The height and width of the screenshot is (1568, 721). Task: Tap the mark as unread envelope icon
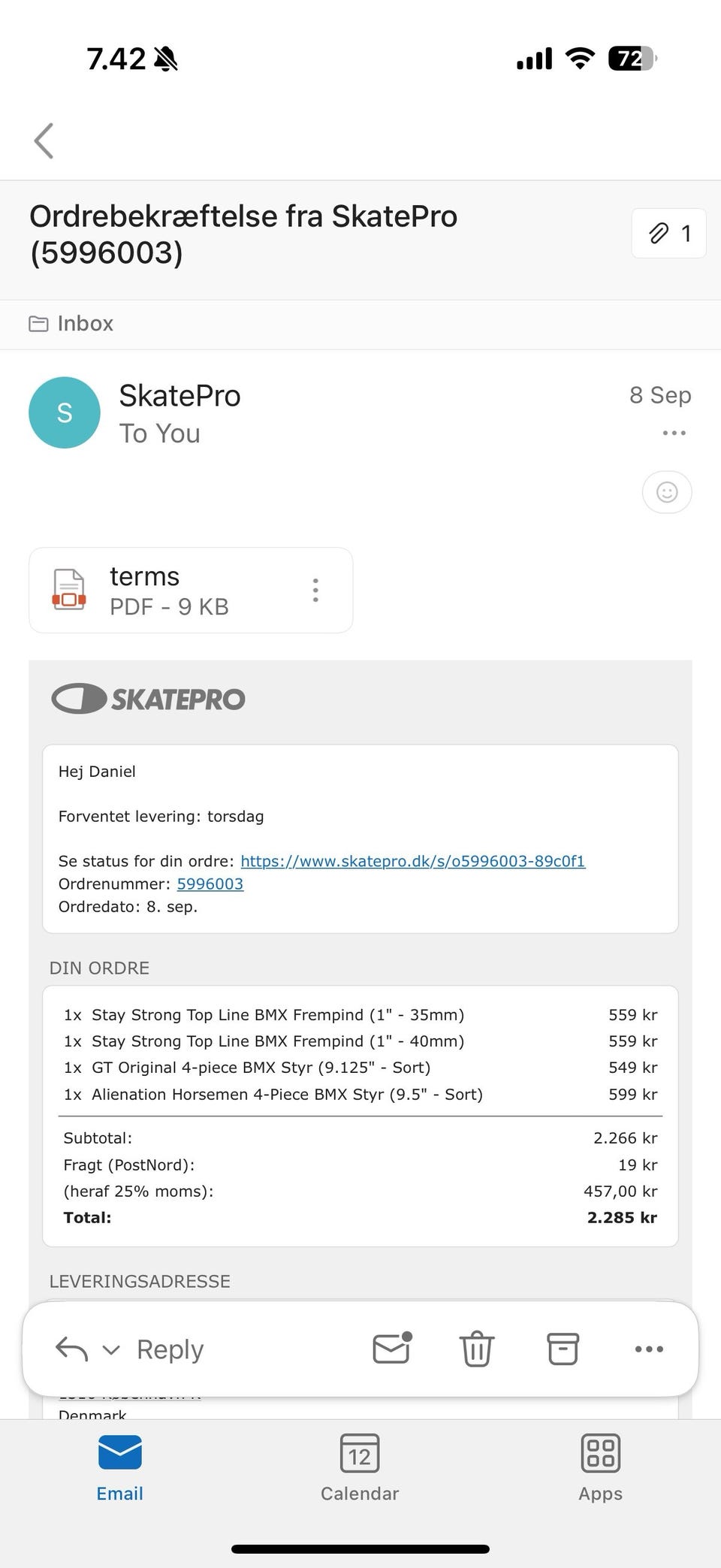[392, 1349]
